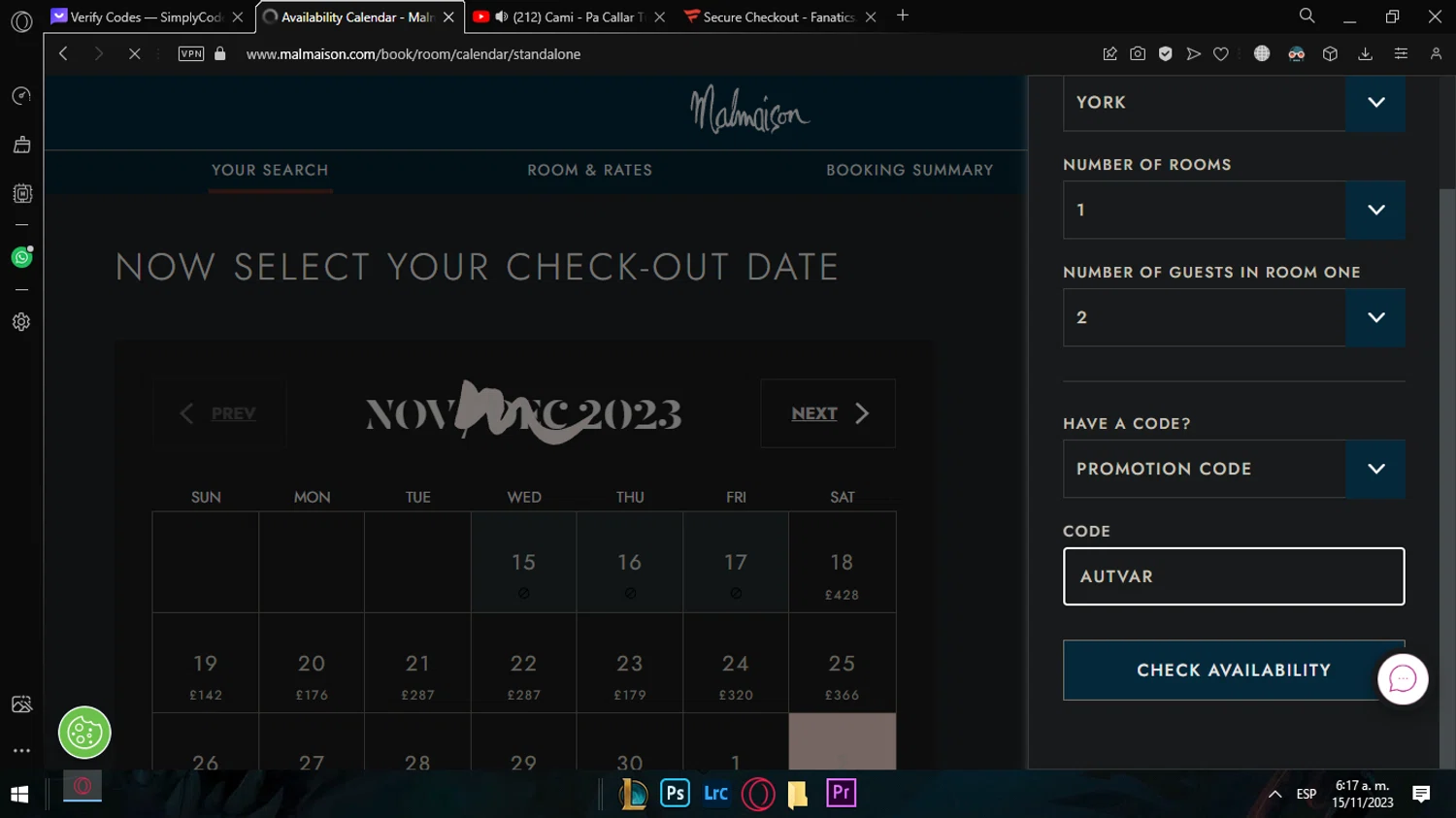Open Premiere Pro from taskbar

point(841,793)
